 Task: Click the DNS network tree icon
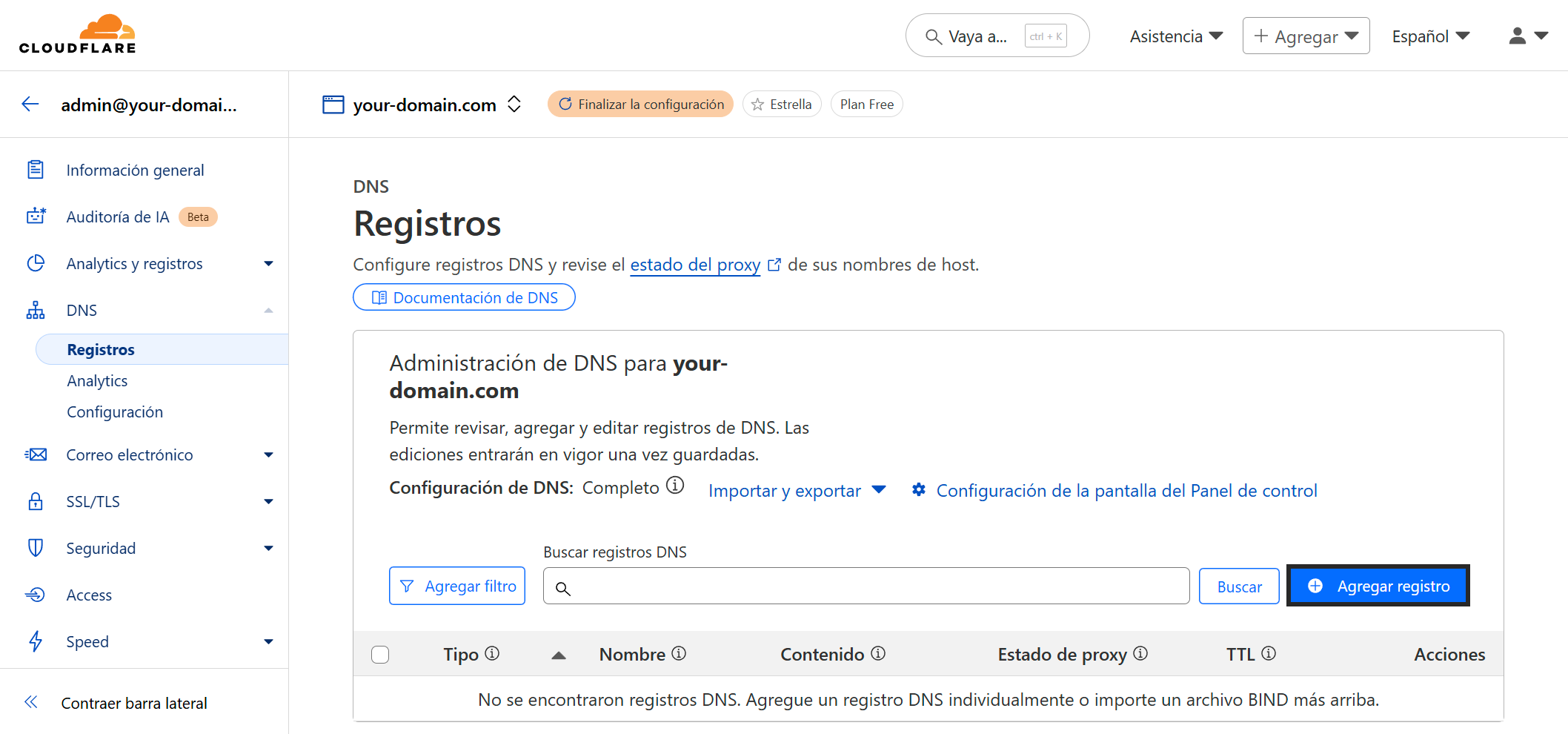pos(36,310)
